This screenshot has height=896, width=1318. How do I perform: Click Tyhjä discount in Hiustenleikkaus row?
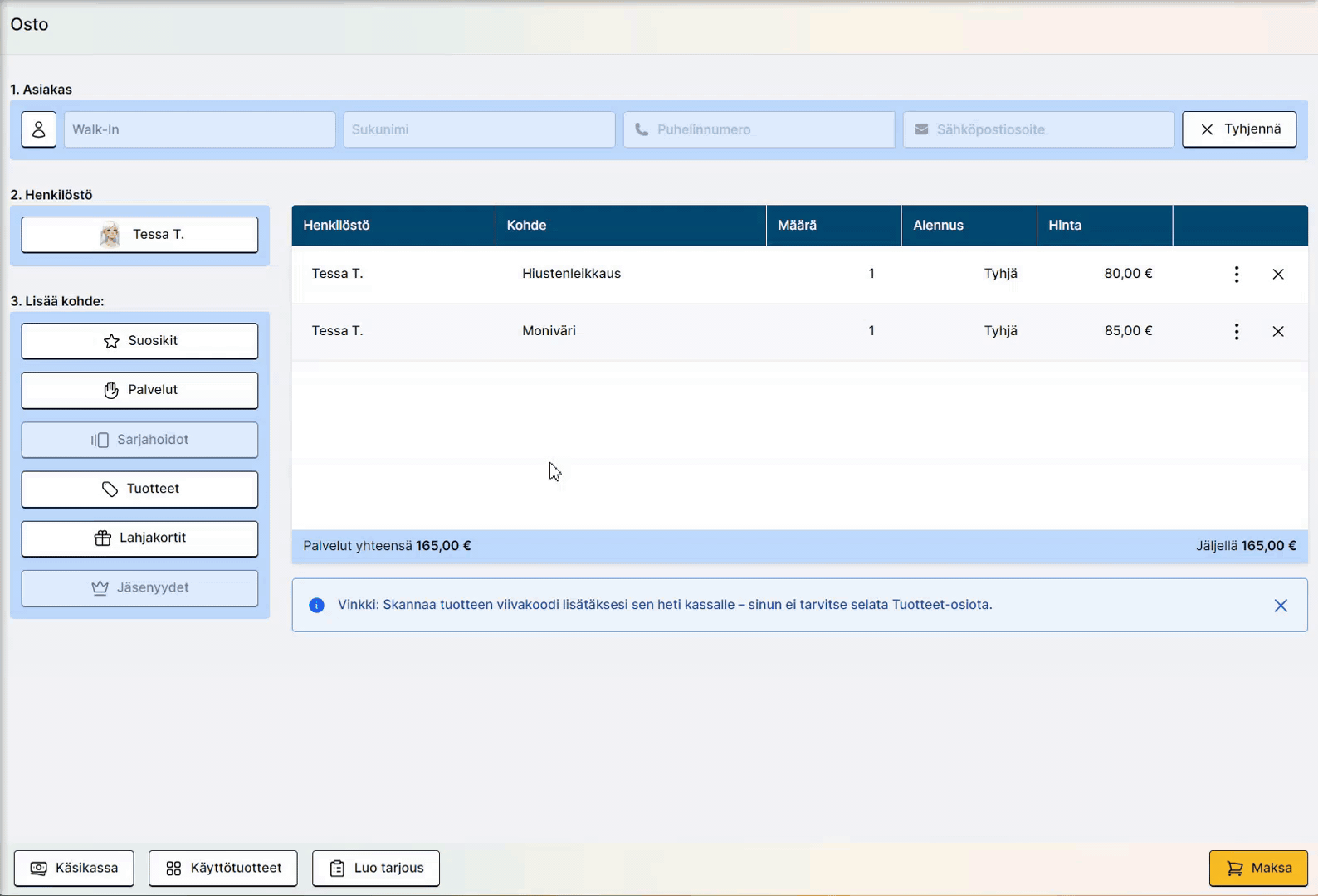[x=1001, y=274]
